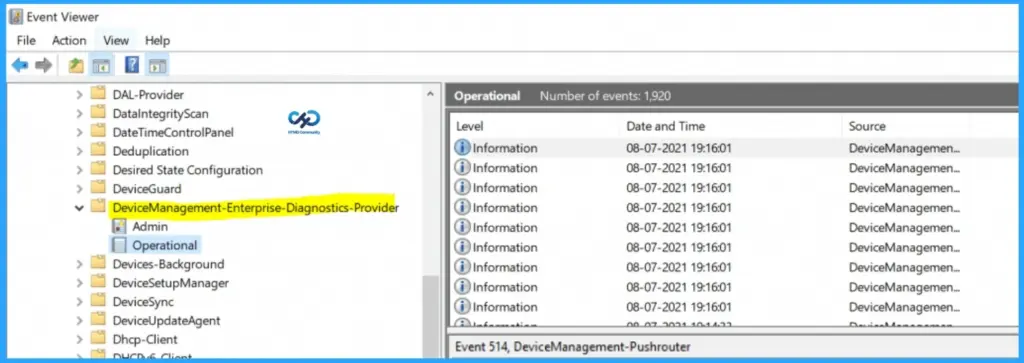
Task: Select the Admin log in the tree
Action: [x=150, y=227]
